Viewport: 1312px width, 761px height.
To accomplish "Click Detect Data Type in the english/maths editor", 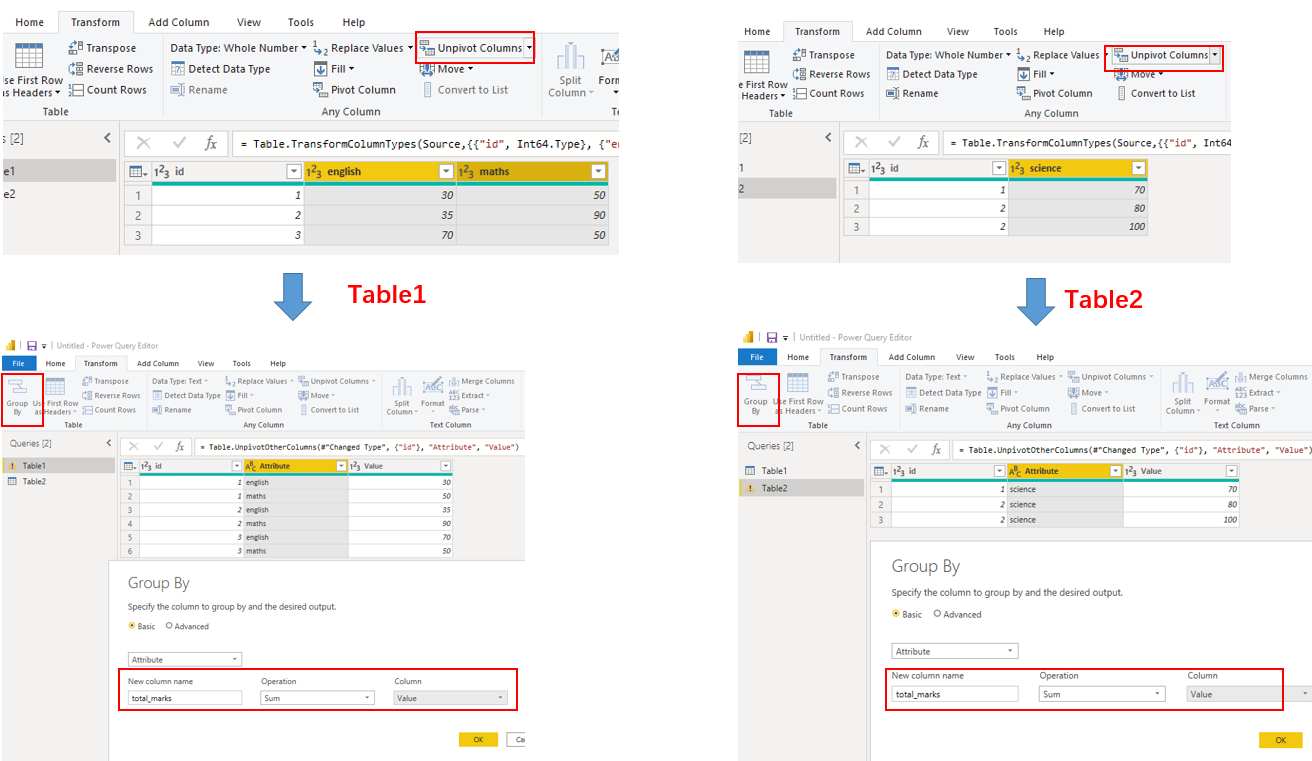I will [220, 69].
